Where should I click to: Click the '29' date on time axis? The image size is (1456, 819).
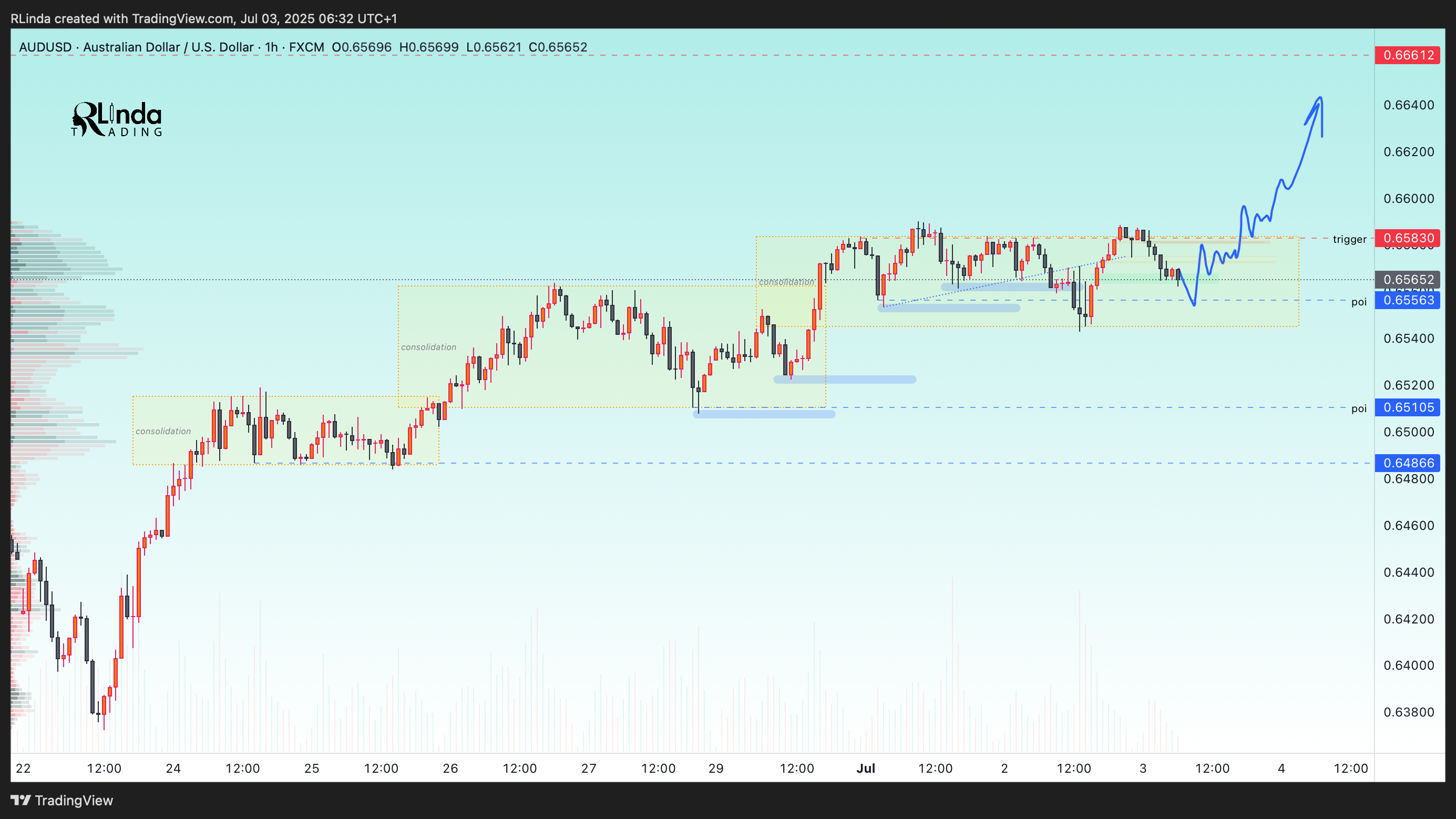point(716,769)
